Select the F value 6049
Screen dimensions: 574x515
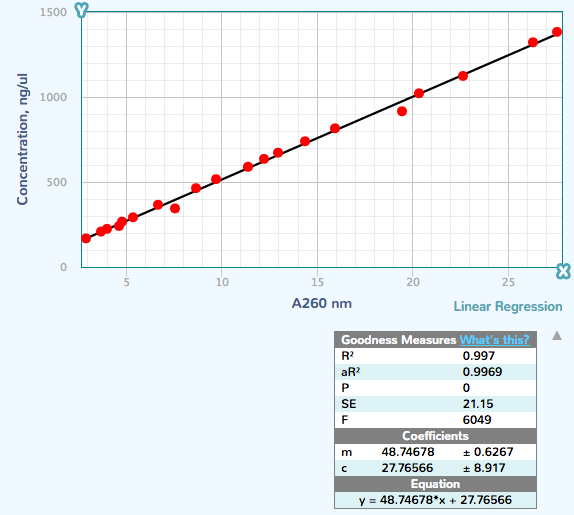coord(477,420)
